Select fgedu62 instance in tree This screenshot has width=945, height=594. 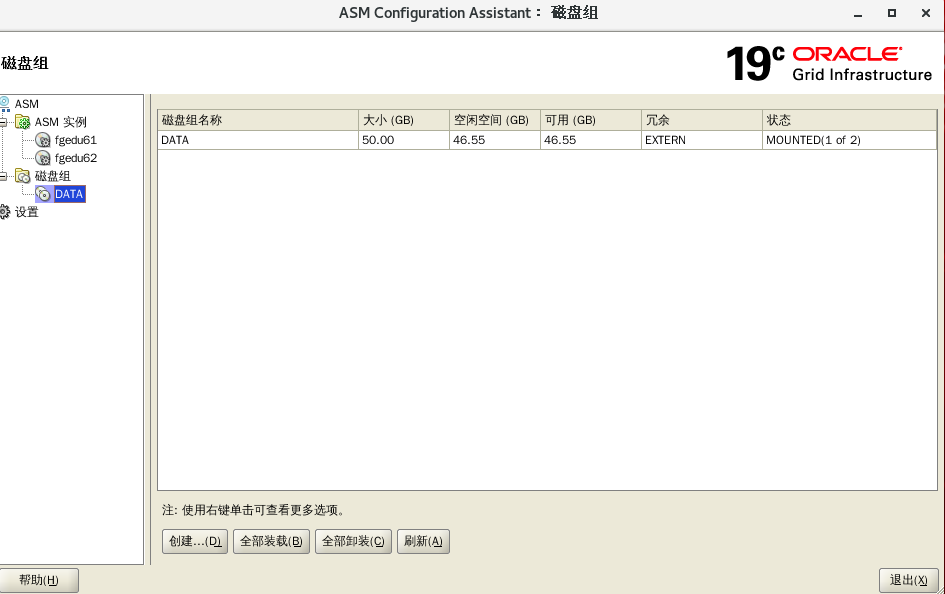(x=75, y=158)
